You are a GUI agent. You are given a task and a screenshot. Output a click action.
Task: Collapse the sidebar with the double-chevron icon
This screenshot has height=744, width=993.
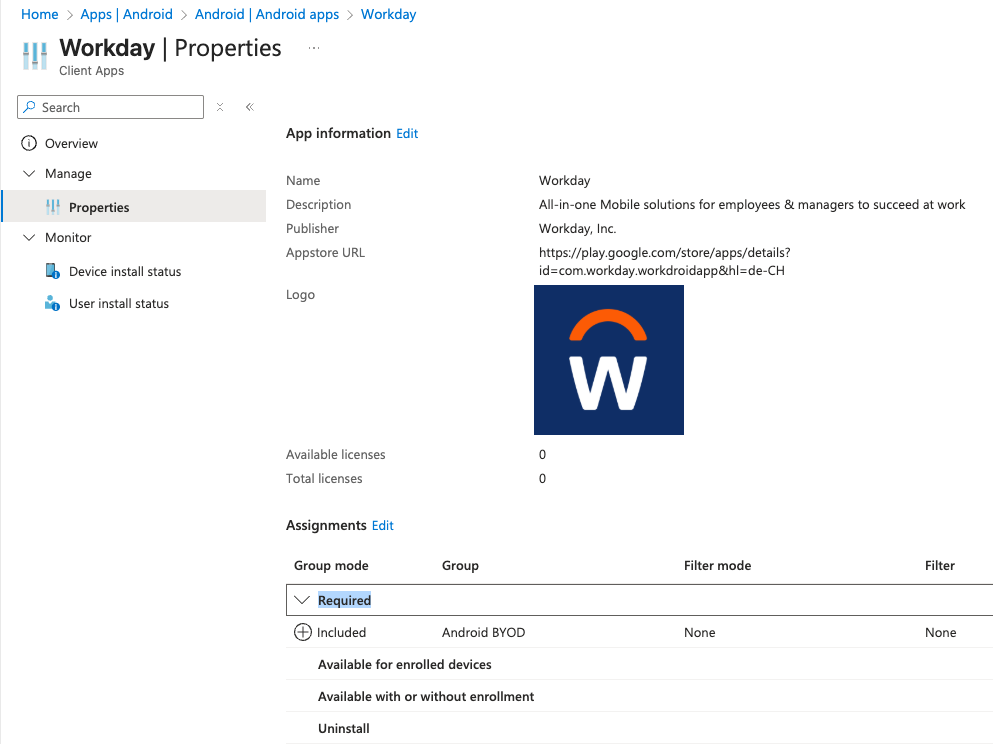tap(248, 107)
